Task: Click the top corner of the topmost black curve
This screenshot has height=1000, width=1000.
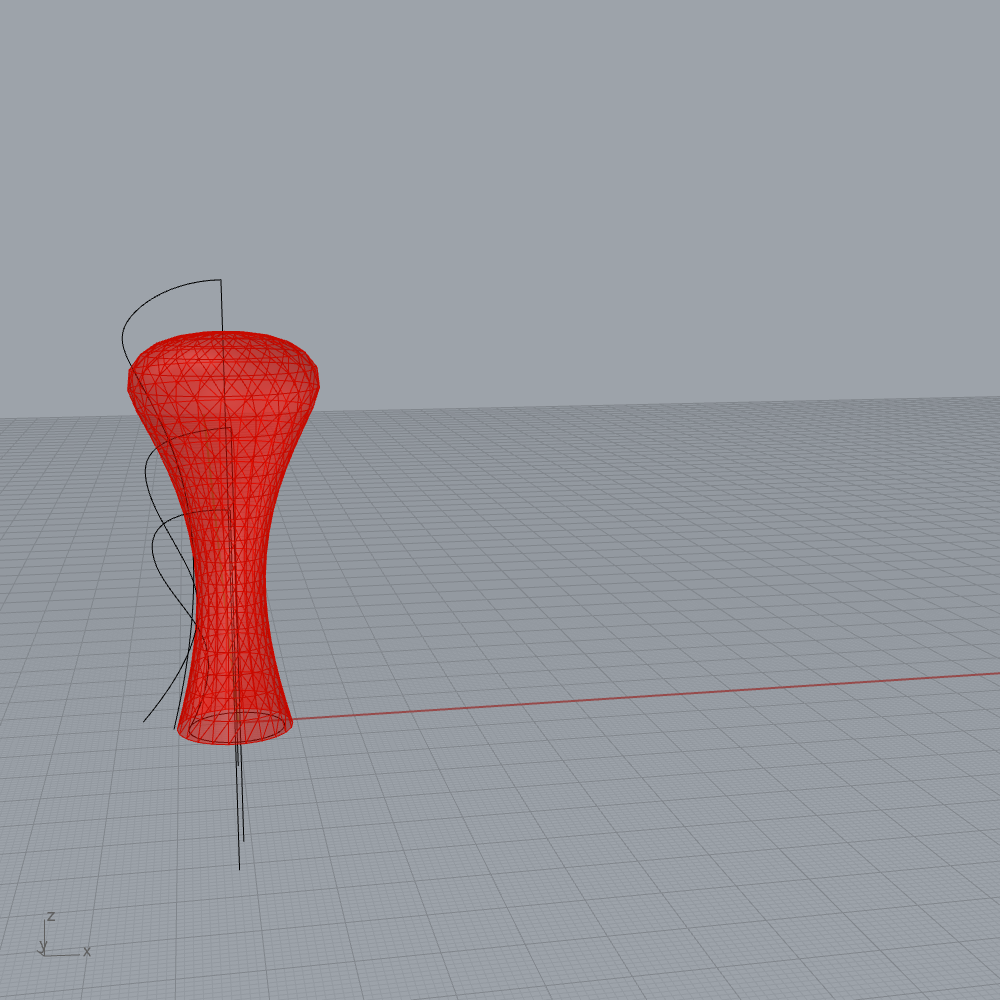Action: coord(220,280)
